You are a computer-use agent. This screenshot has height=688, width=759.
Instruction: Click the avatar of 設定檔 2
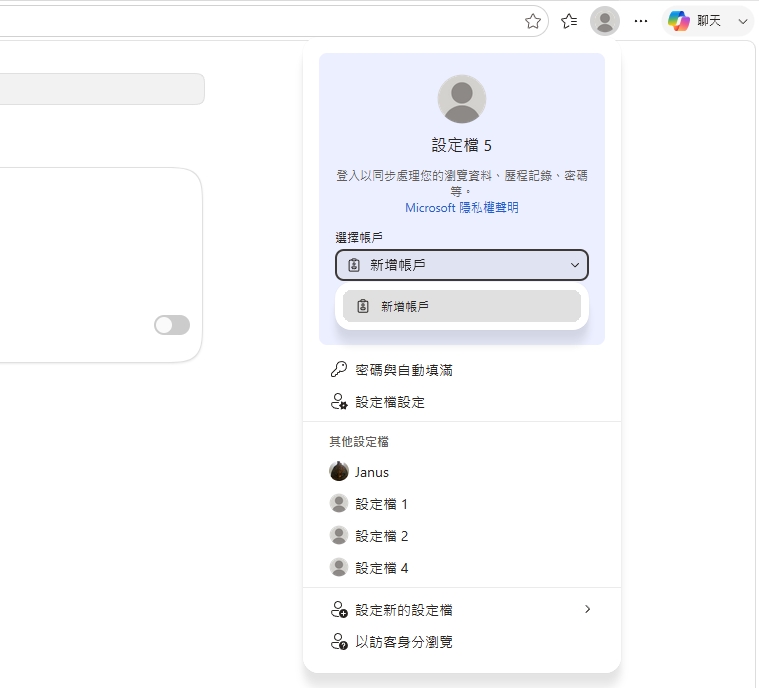[339, 535]
